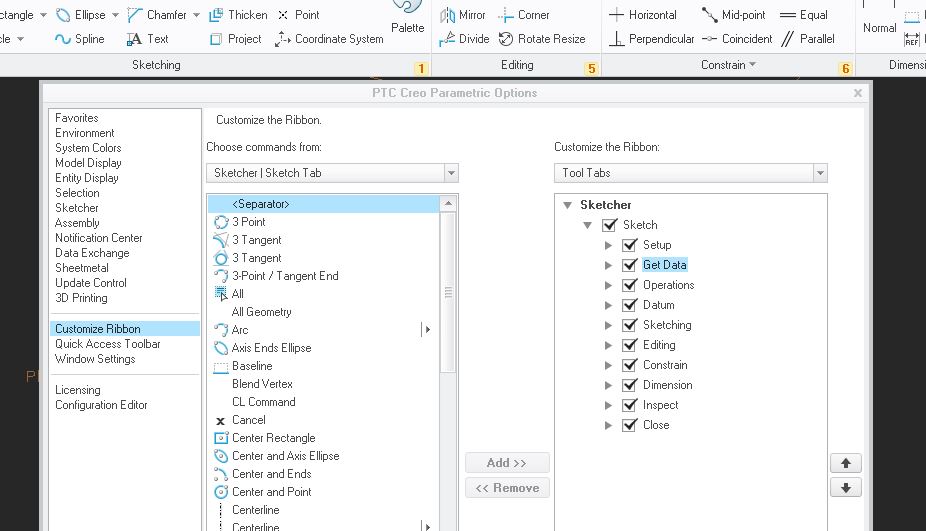926x531 pixels.
Task: Collapse the Sketch tab node
Action: 588,225
